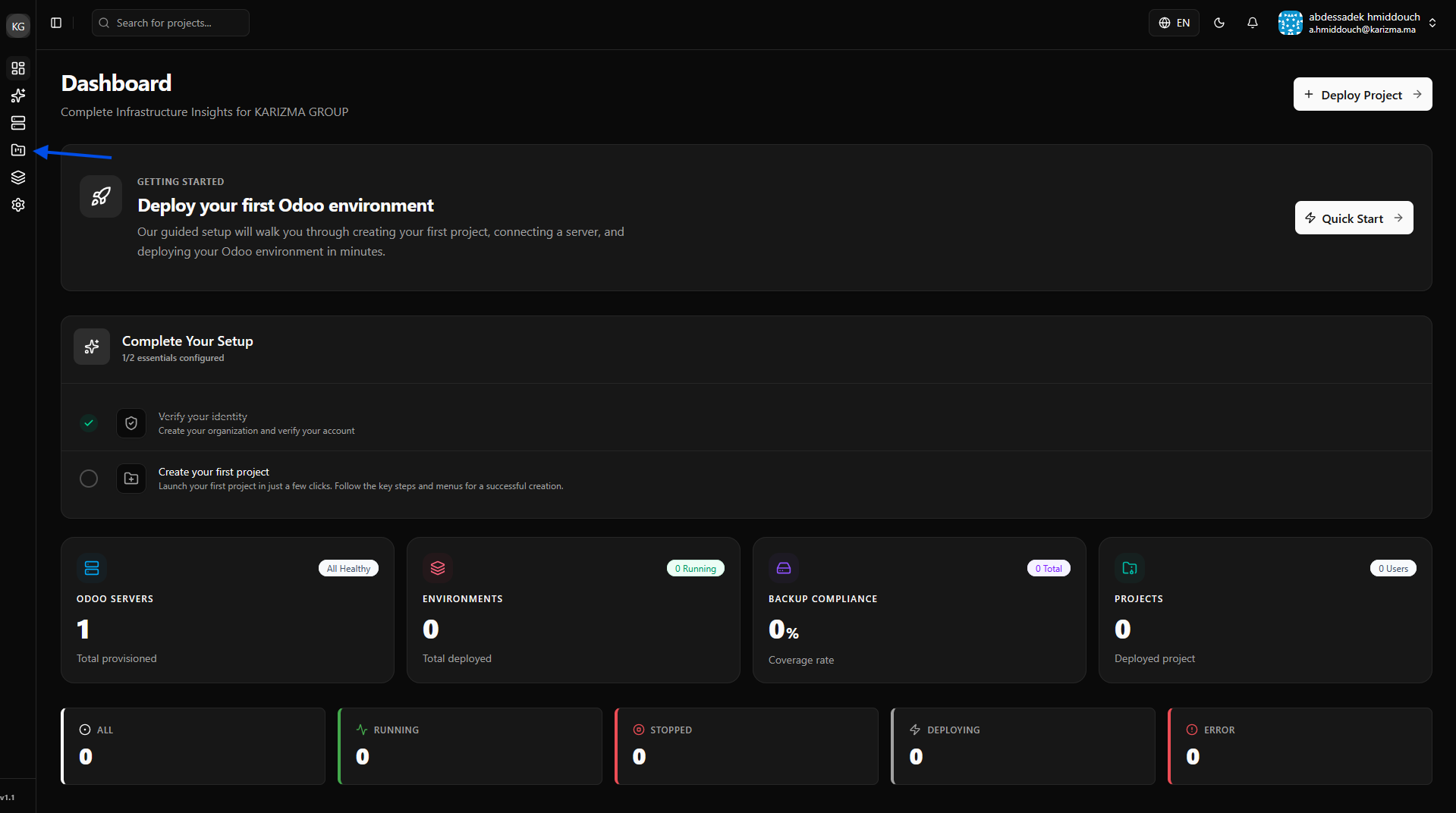Click the All Healthy badge
This screenshot has width=1456, height=813.
tap(348, 568)
